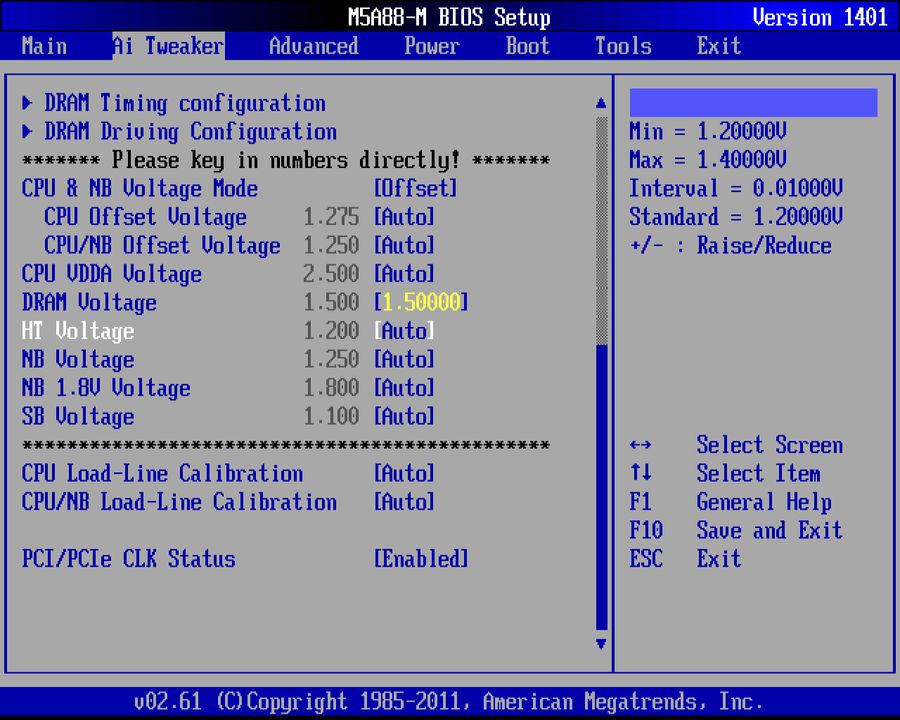This screenshot has height=720, width=900.
Task: Select CPU/NB Load-Line Calibration label
Action: coord(179,502)
